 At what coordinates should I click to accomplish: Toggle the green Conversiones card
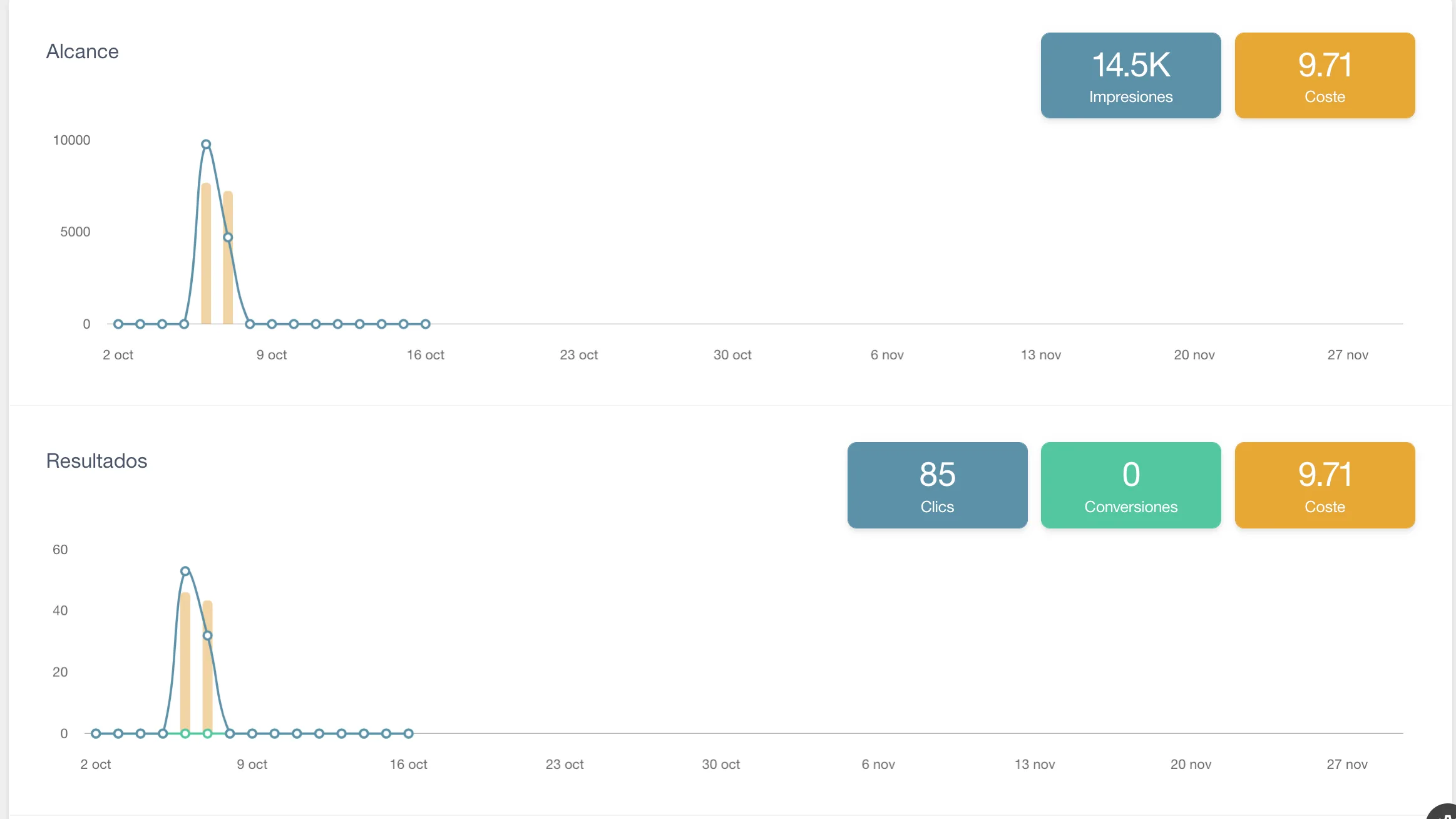point(1130,485)
